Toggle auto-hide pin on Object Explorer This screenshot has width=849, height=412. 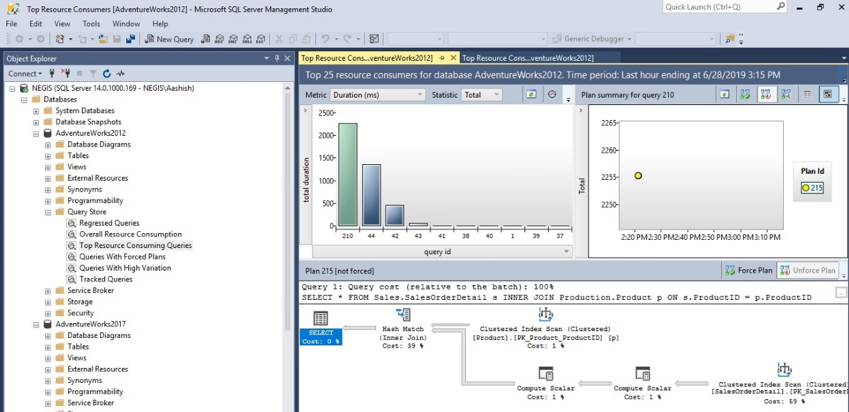coord(277,58)
